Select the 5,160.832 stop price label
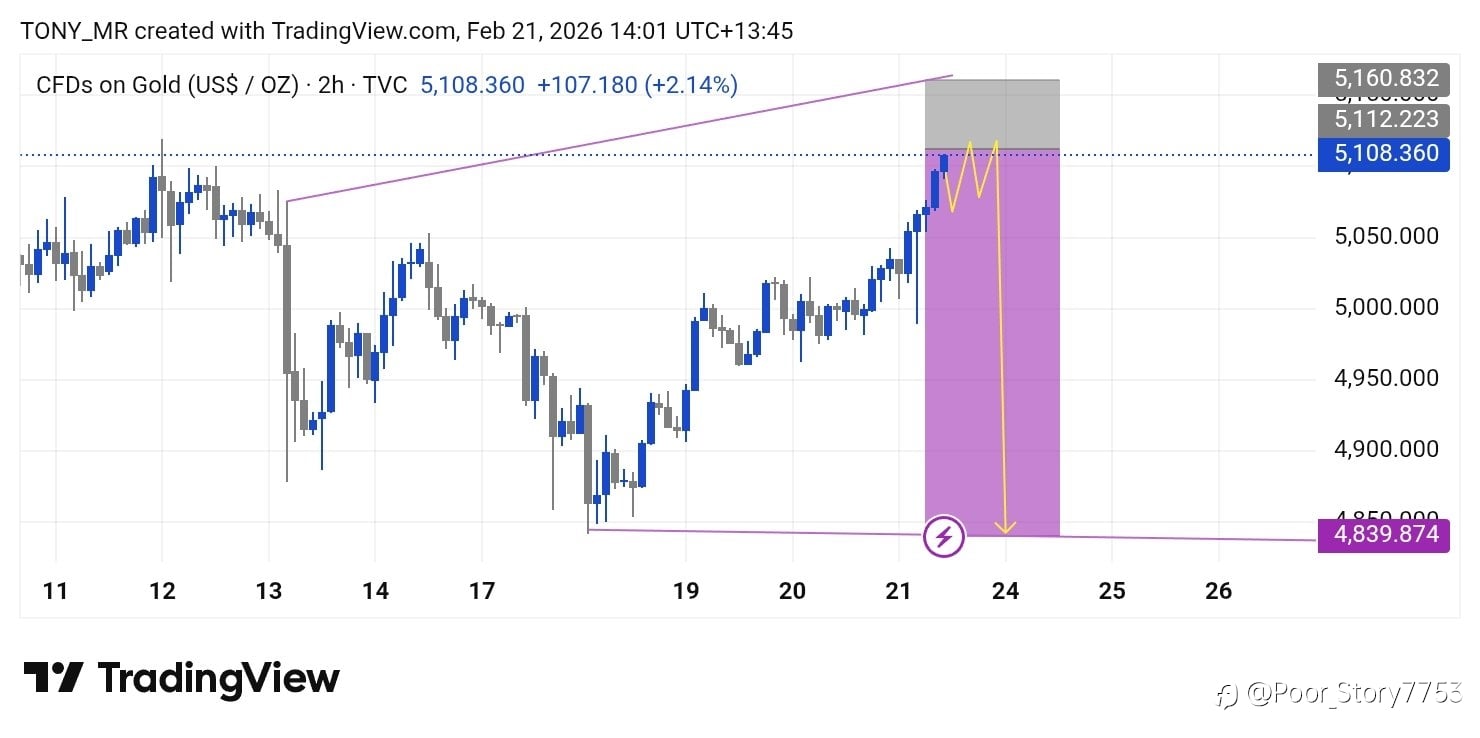The width and height of the screenshot is (1480, 738). (1383, 78)
